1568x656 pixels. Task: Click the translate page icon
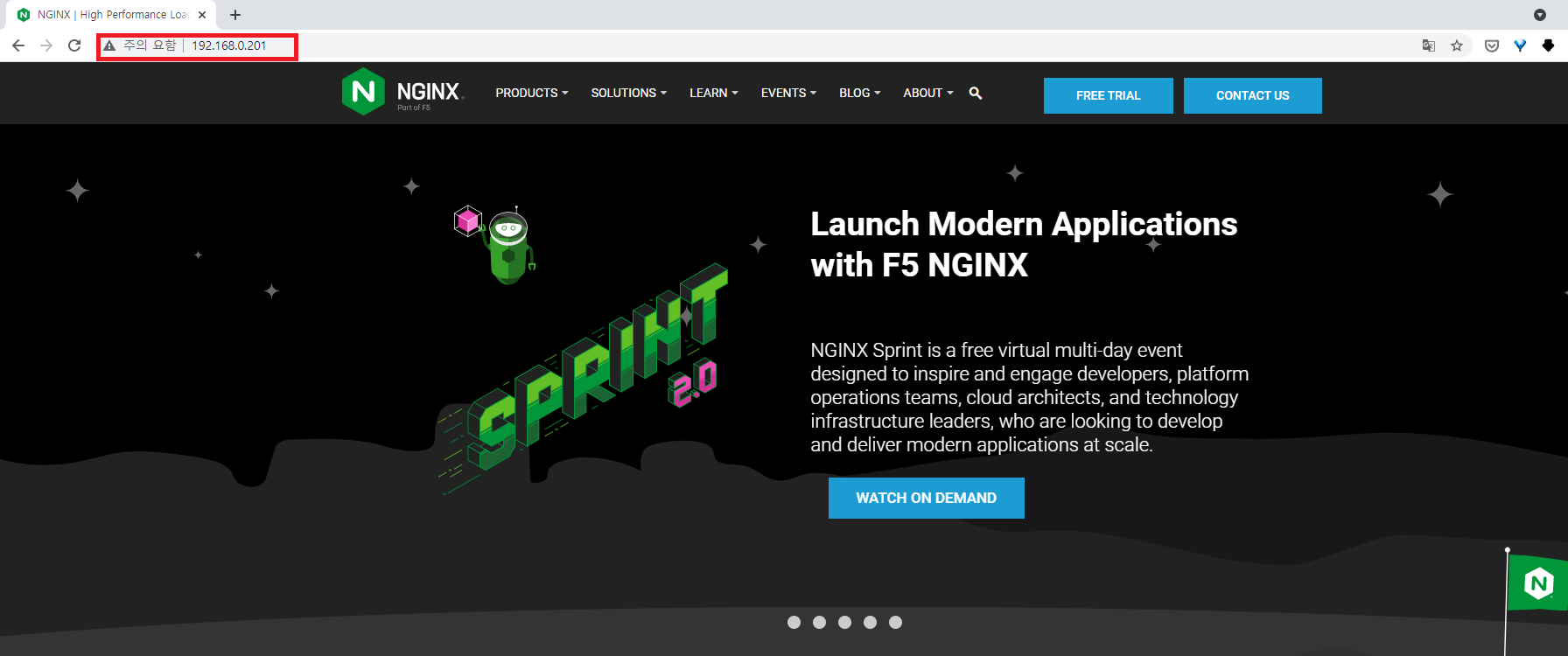coord(1429,45)
